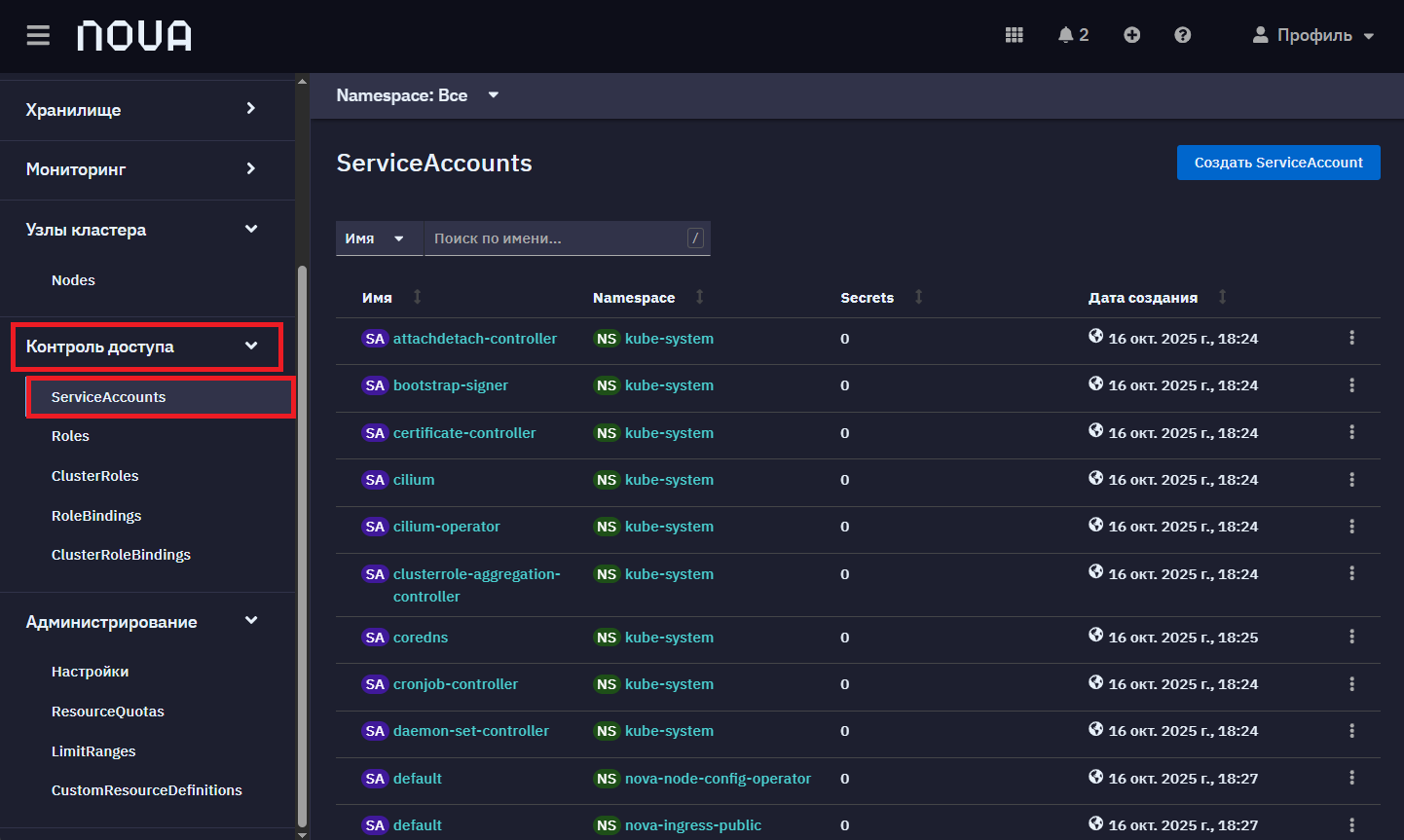Open kebab menu for clusterrole-aggregation-controller row

click(1351, 573)
